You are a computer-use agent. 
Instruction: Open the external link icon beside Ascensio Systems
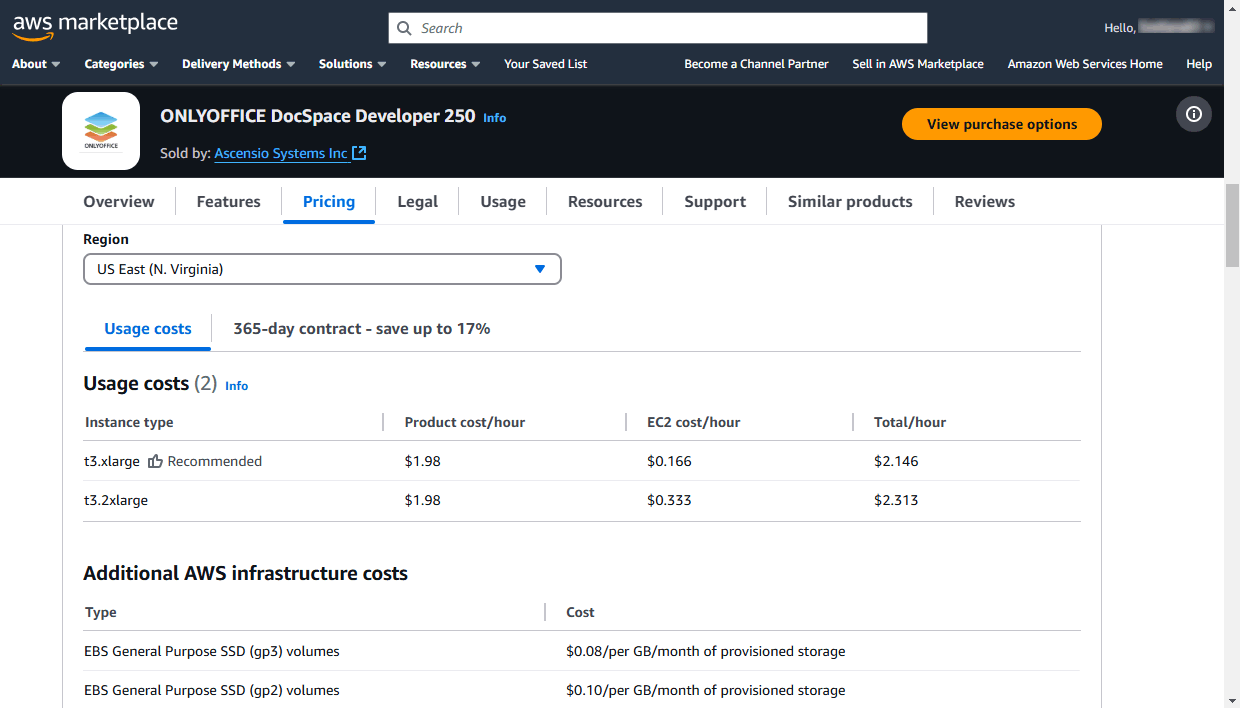coord(359,153)
